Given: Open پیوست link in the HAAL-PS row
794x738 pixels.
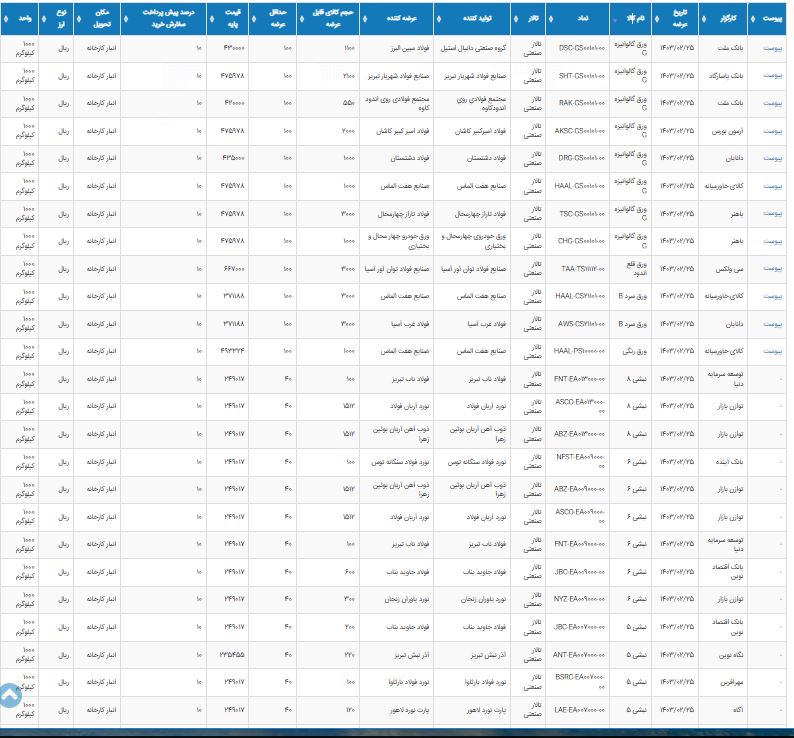Looking at the screenshot, I should click(x=772, y=352).
